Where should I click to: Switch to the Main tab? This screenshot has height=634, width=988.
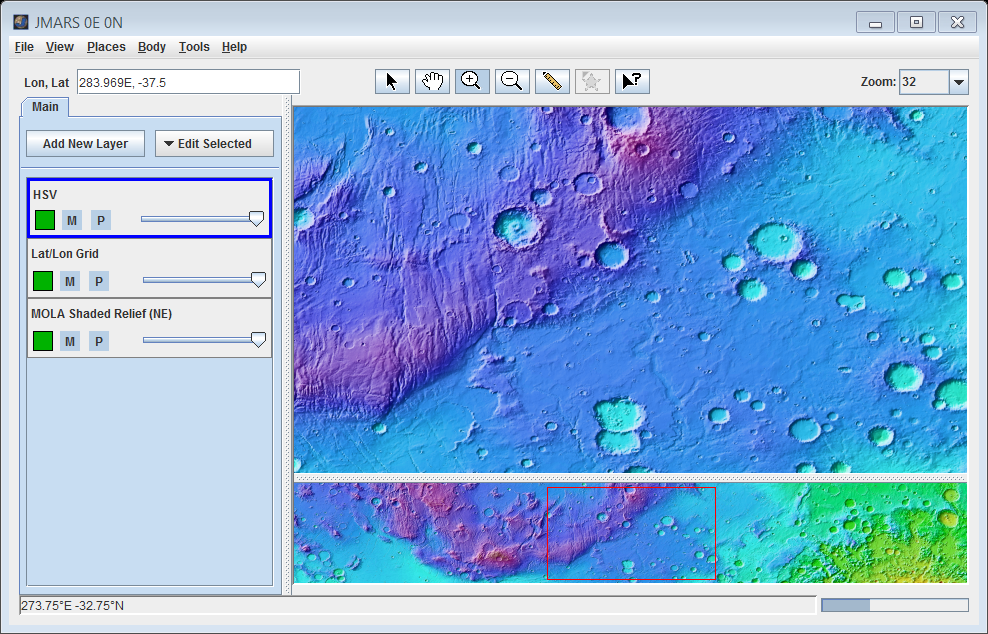[x=45, y=107]
